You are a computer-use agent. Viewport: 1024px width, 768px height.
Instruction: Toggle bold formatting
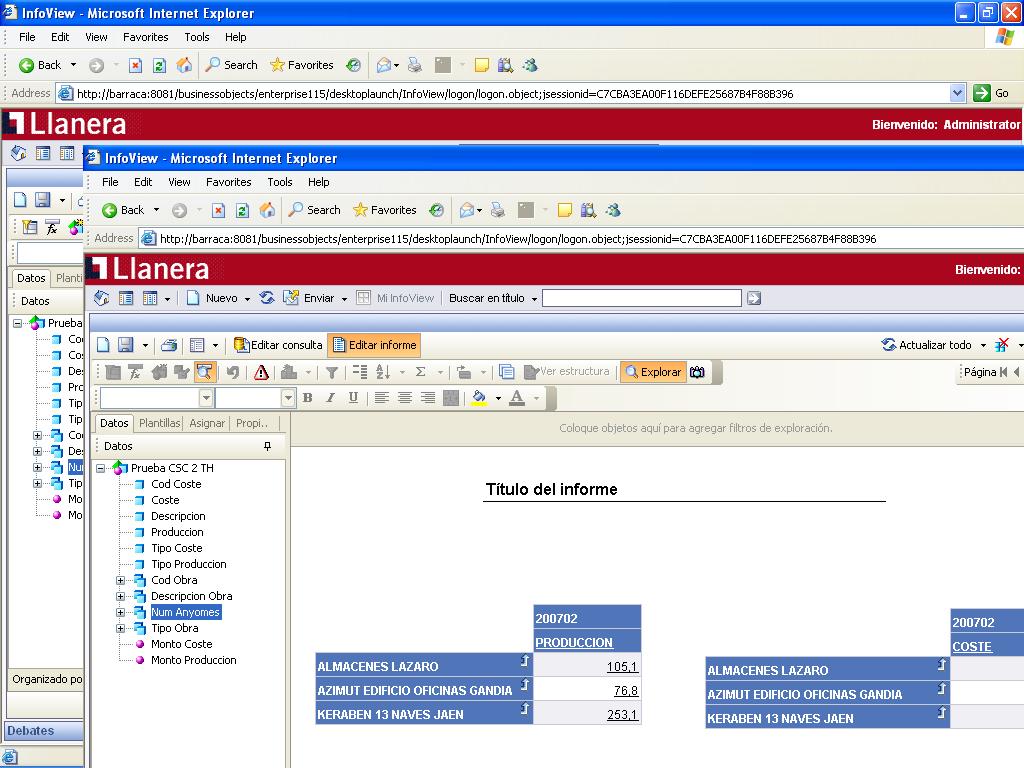307,398
